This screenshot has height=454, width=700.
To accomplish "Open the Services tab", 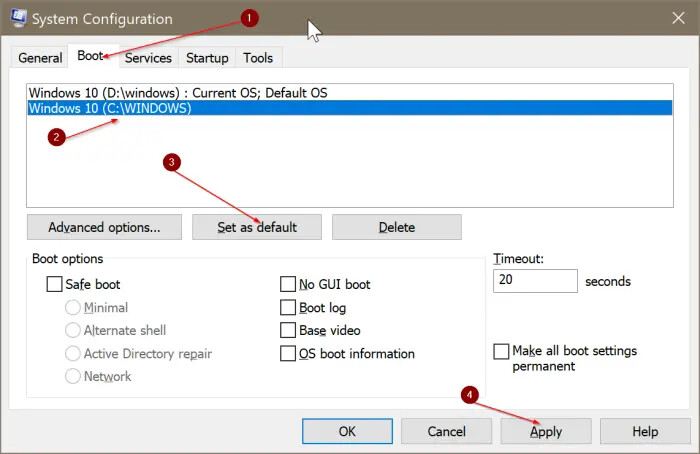I will (148, 58).
